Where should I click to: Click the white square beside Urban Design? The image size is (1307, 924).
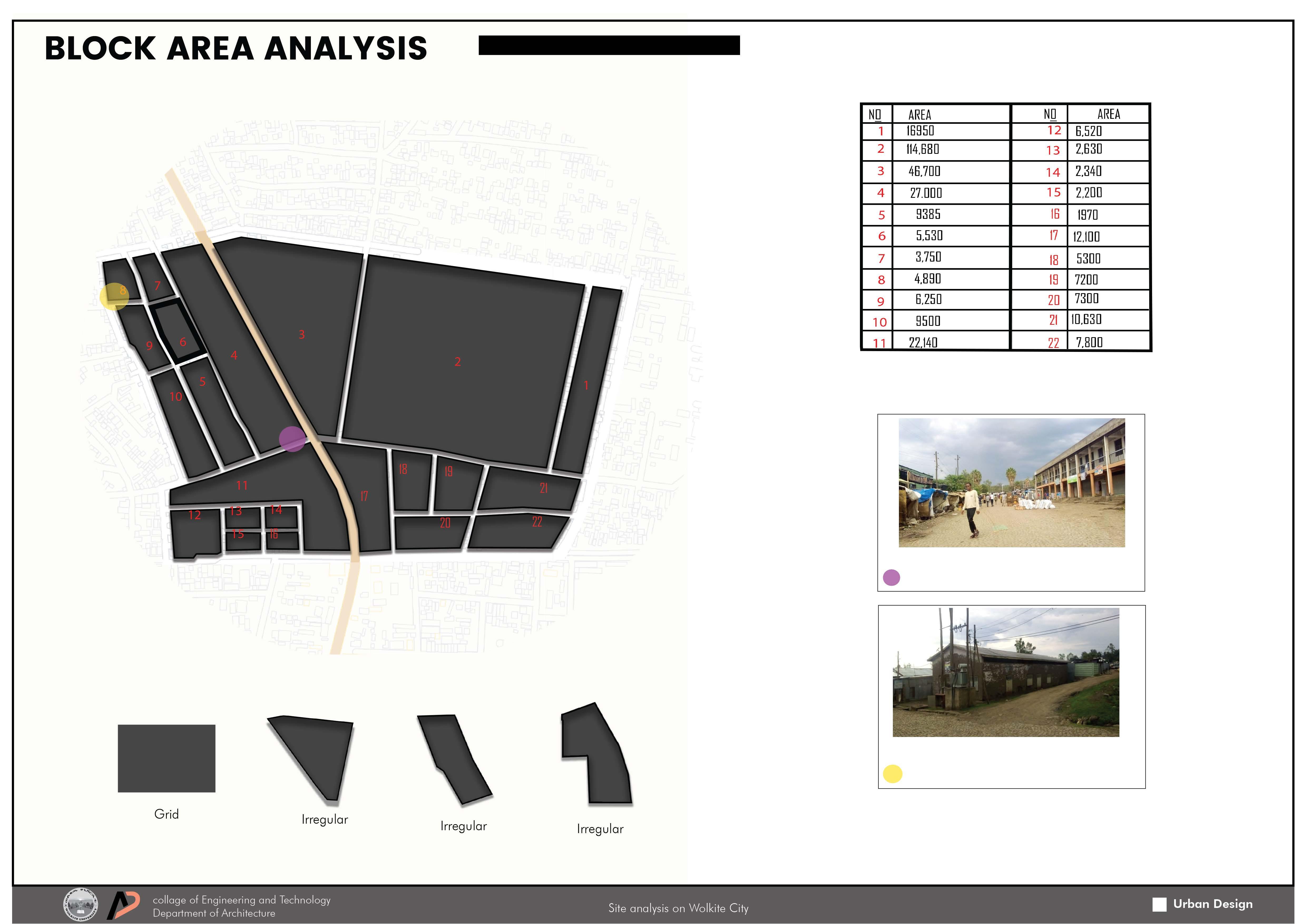point(1159,905)
